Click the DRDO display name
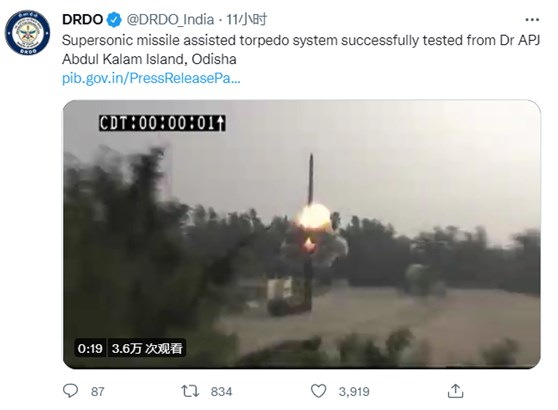The height and width of the screenshot is (410, 558). coord(83,20)
